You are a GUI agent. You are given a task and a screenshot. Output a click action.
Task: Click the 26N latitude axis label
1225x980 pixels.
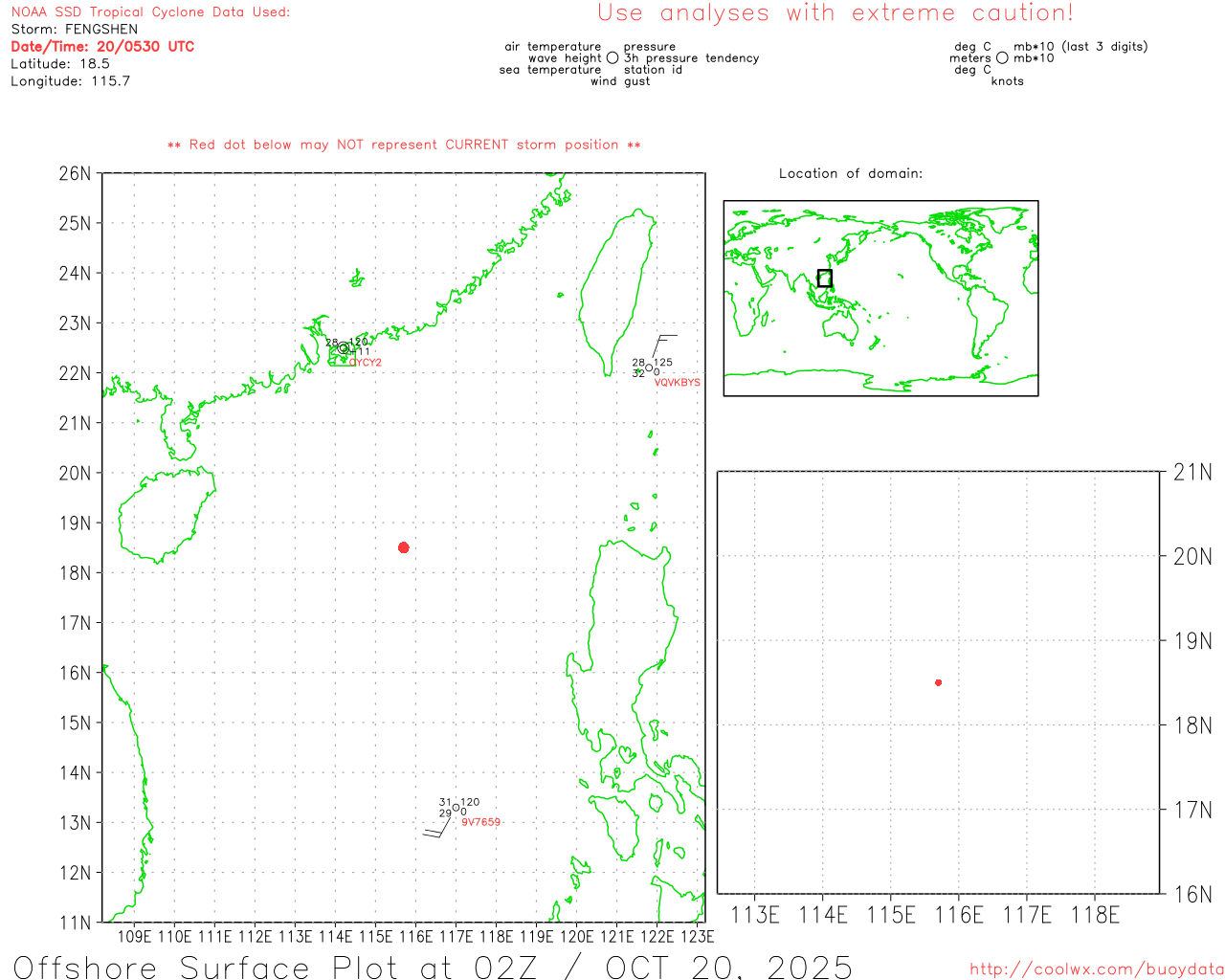75,173
